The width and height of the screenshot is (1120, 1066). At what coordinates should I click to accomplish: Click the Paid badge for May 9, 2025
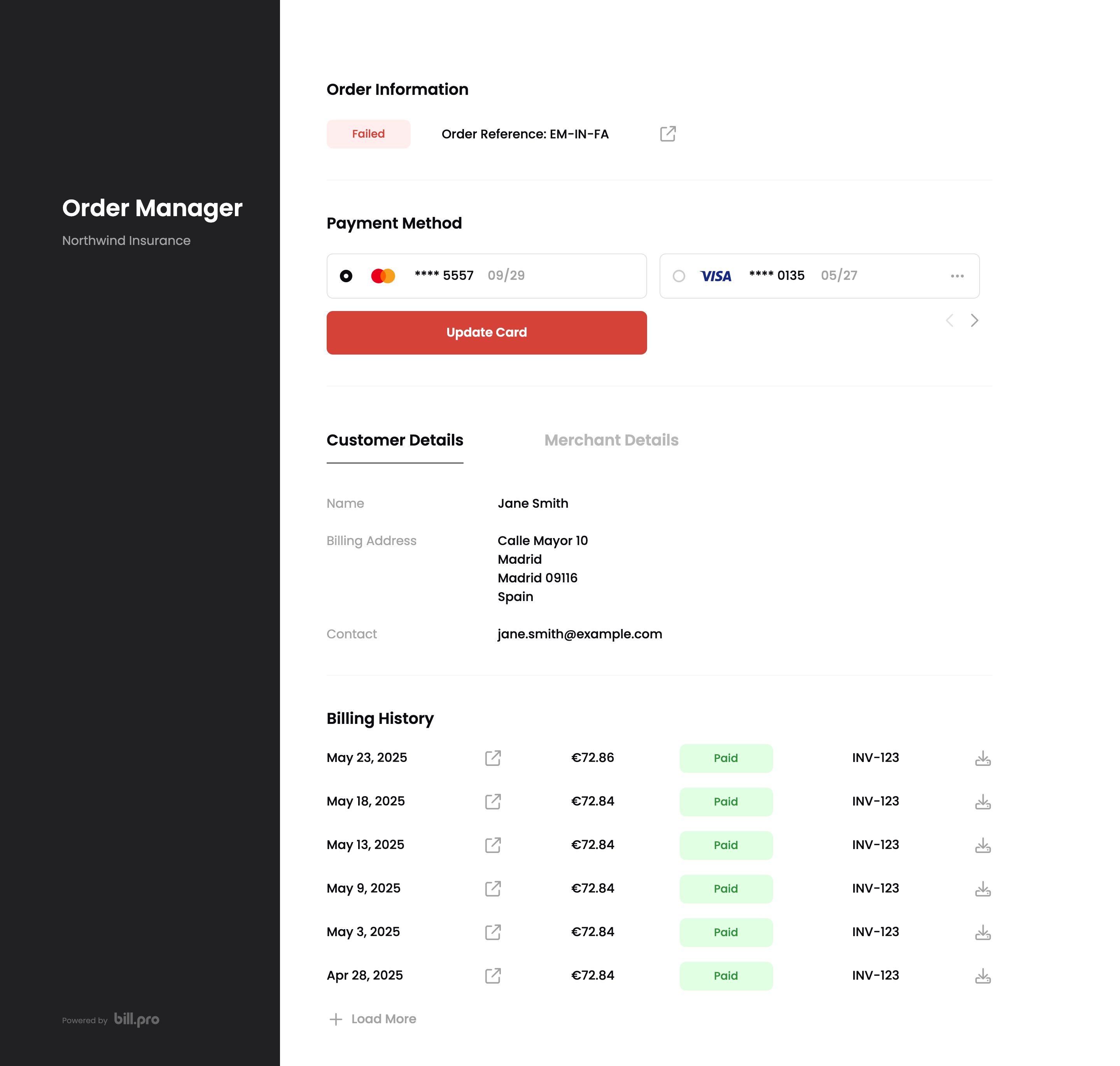coord(726,889)
